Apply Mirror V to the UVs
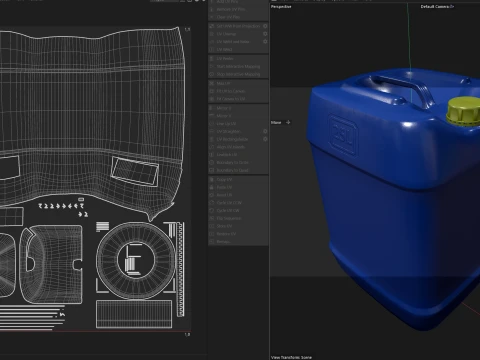Viewport: 480px width, 360px height. pyautogui.click(x=238, y=116)
